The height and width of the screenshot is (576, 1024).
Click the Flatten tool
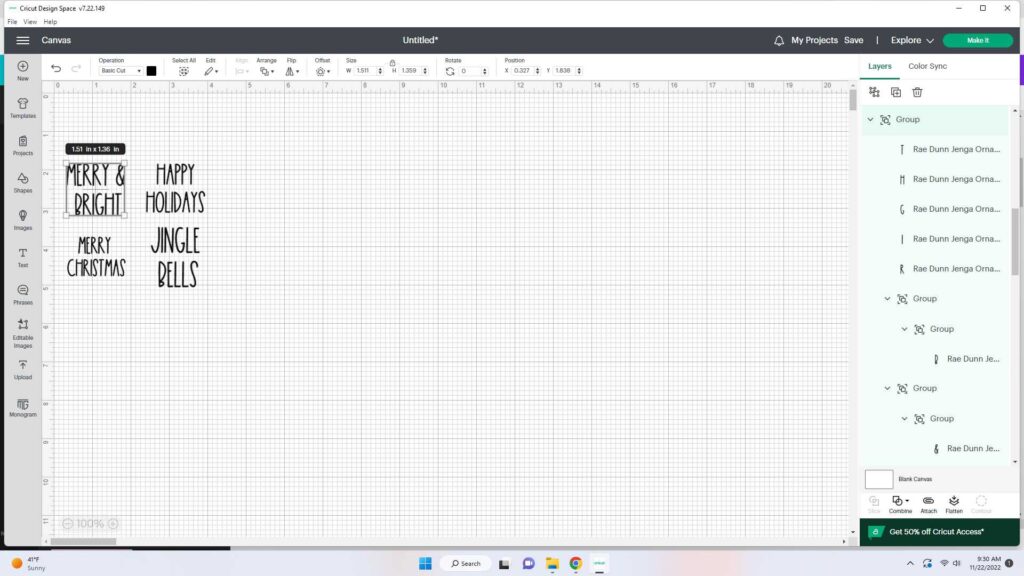953,504
